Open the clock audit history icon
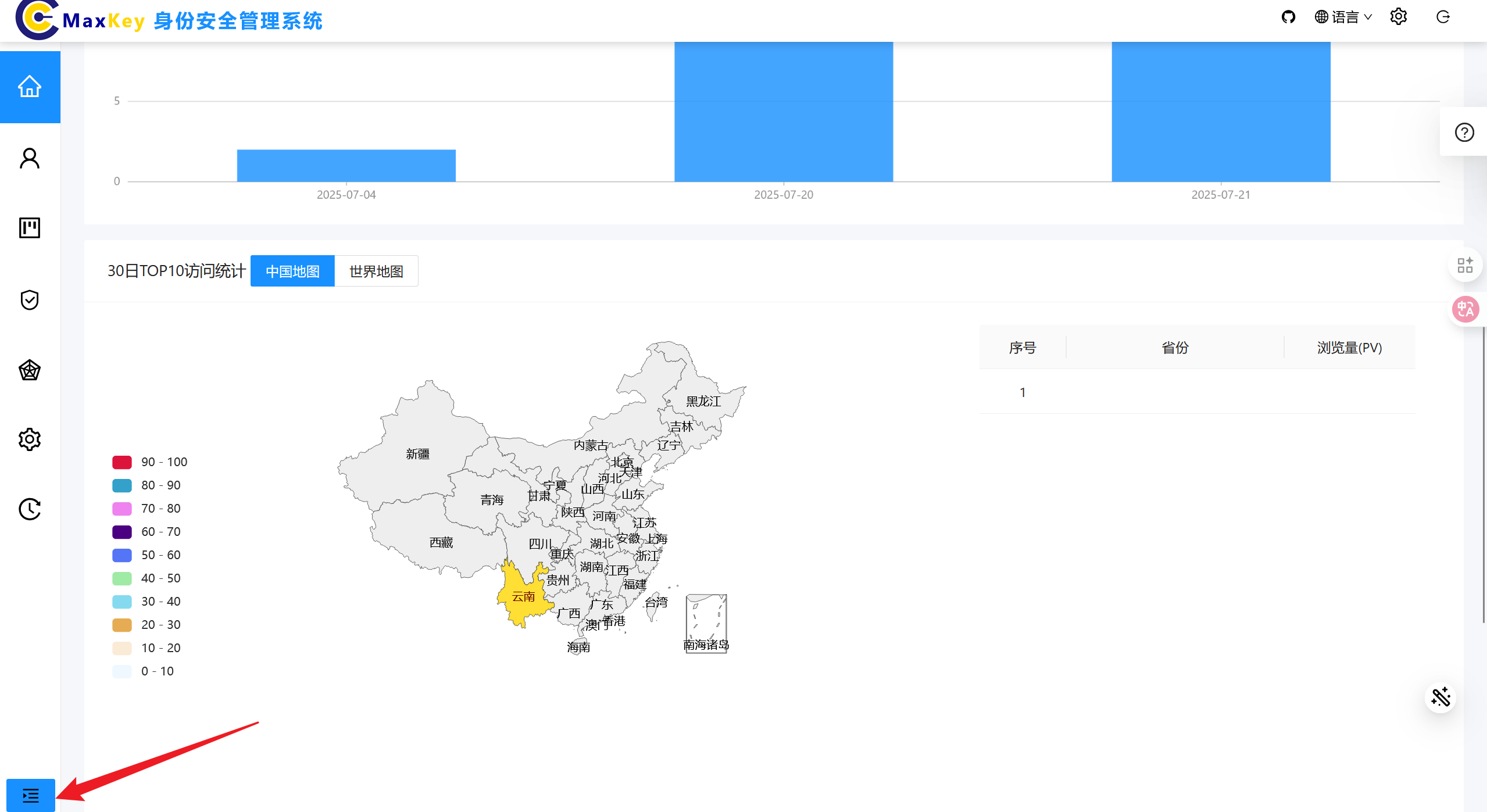This screenshot has height=812, width=1487. [30, 509]
